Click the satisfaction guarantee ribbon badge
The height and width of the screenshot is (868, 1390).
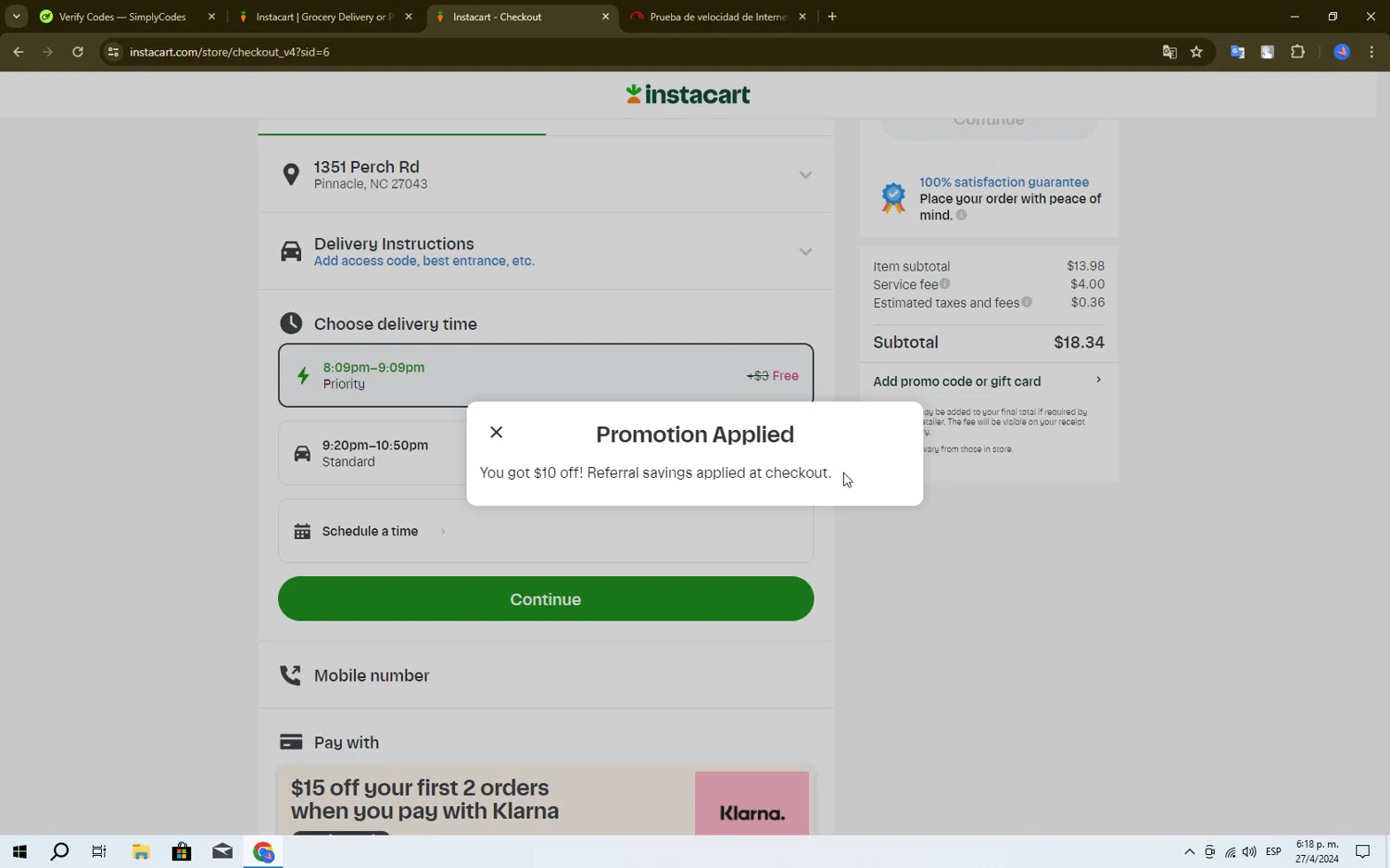tap(893, 197)
